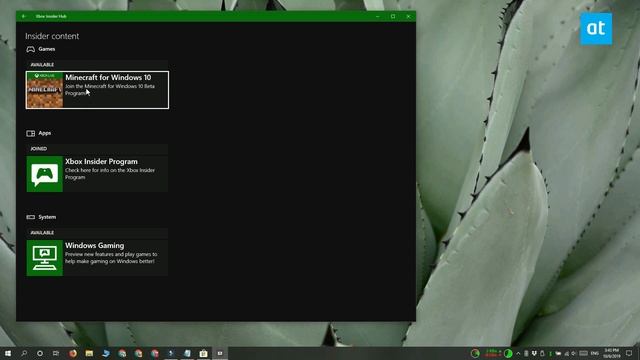The height and width of the screenshot is (360, 640).
Task: Go back using the title bar arrow
Action: pos(24,16)
